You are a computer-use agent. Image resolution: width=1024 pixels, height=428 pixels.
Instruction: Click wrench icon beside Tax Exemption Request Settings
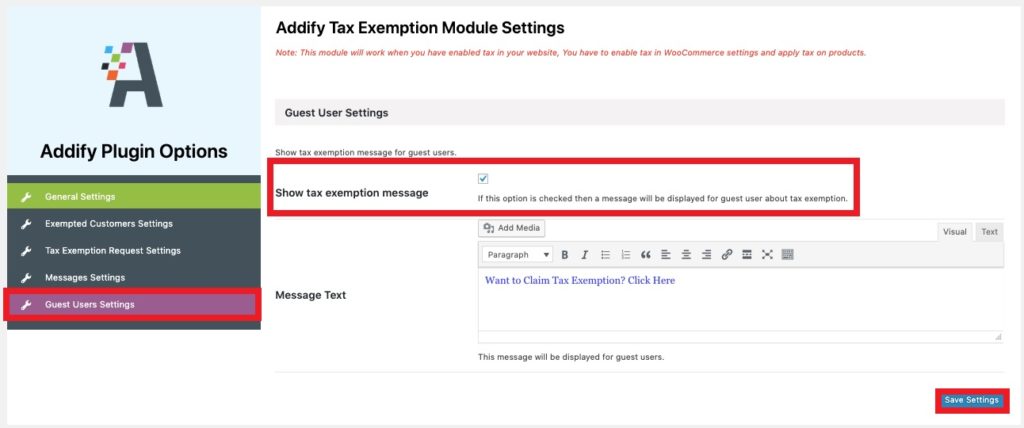(26, 251)
